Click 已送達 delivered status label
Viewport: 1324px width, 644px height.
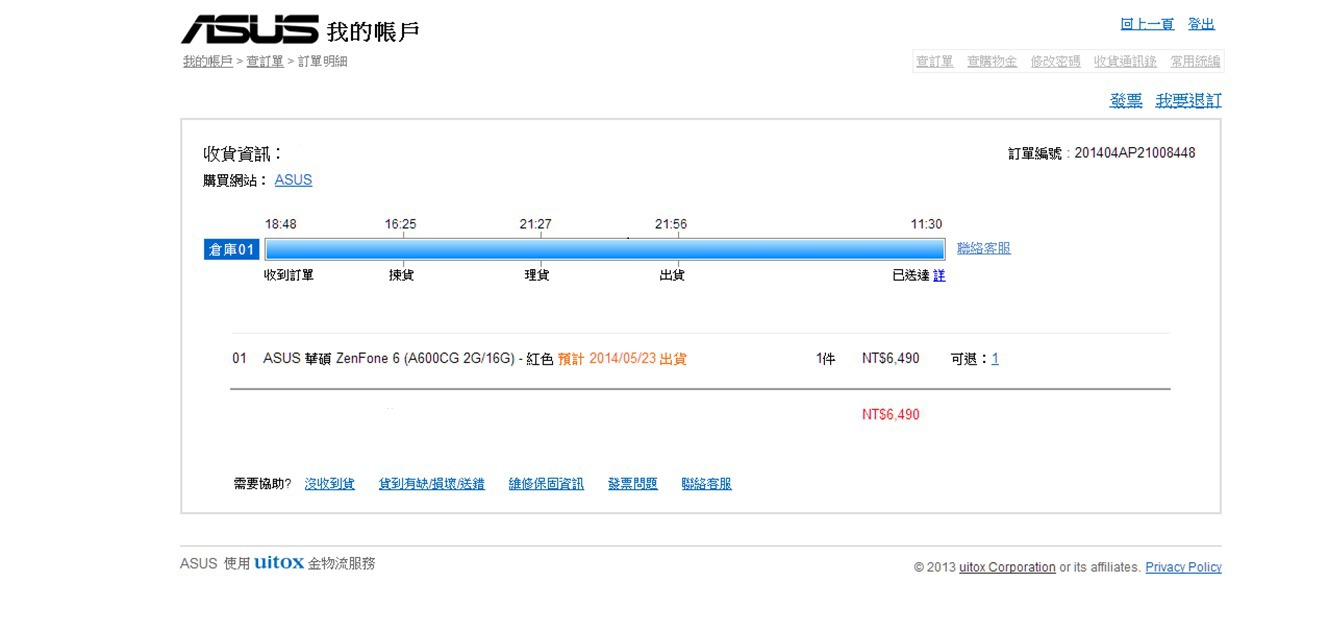pyautogui.click(x=911, y=275)
